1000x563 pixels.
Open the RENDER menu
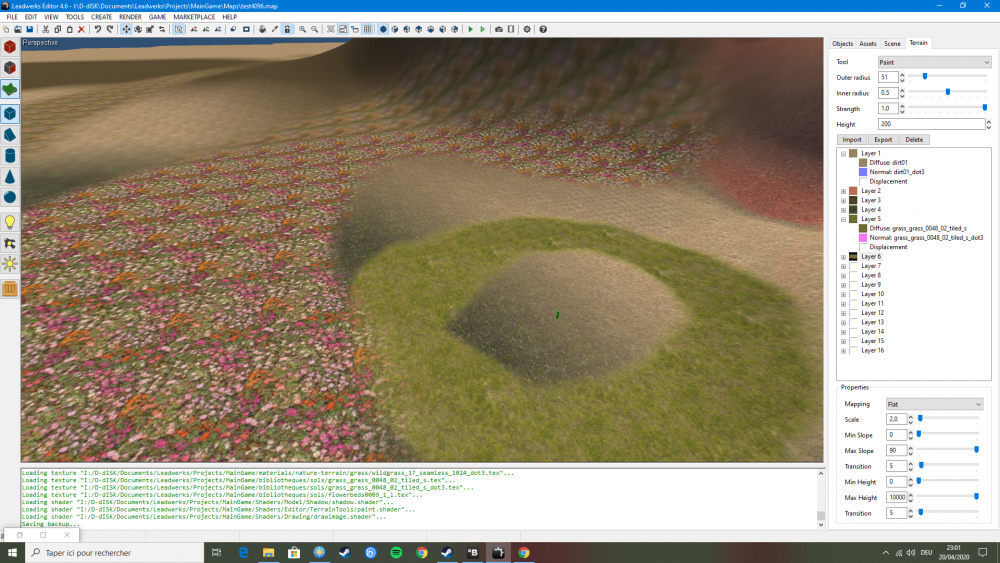[x=130, y=17]
